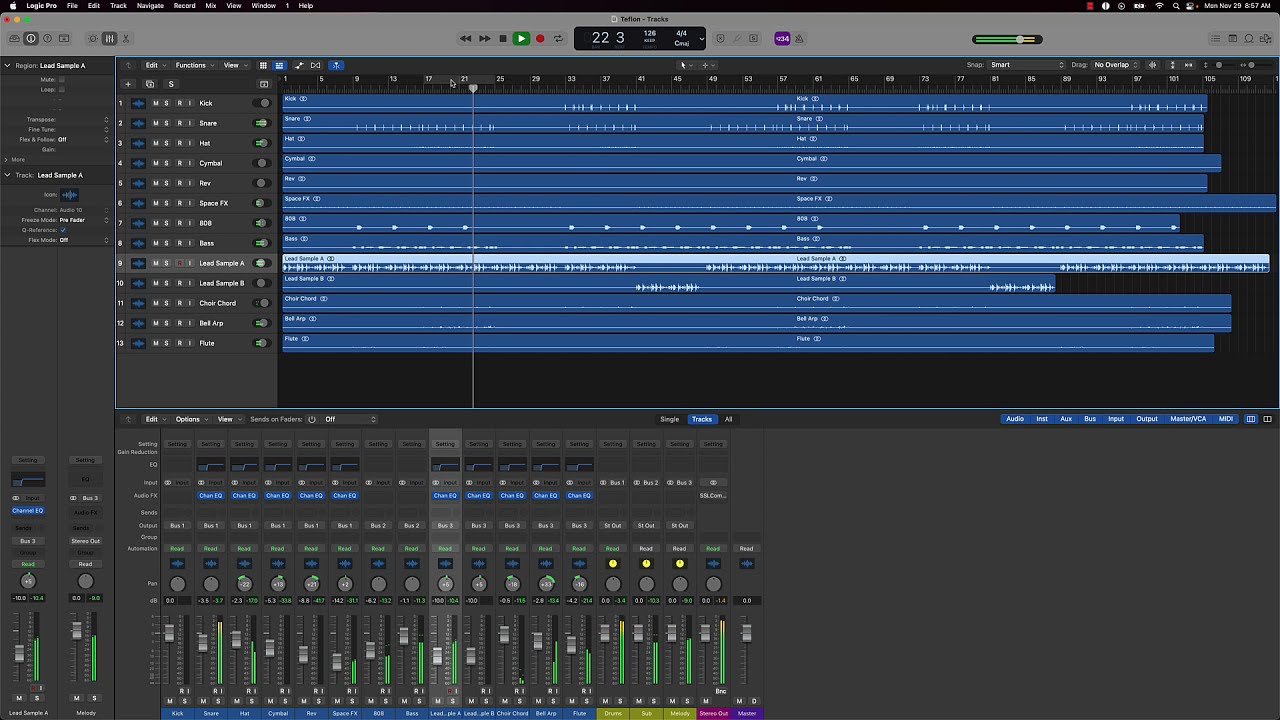
Task: Toggle Cycle mode button
Action: pos(558,39)
